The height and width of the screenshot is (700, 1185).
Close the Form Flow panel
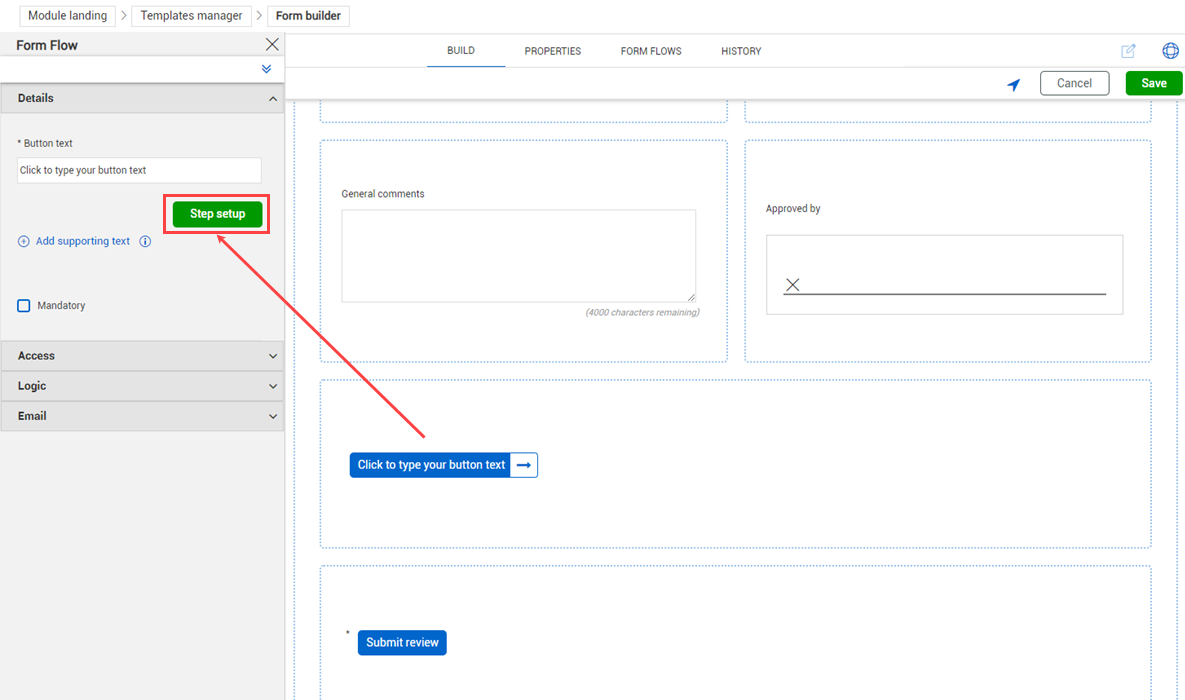(x=272, y=45)
